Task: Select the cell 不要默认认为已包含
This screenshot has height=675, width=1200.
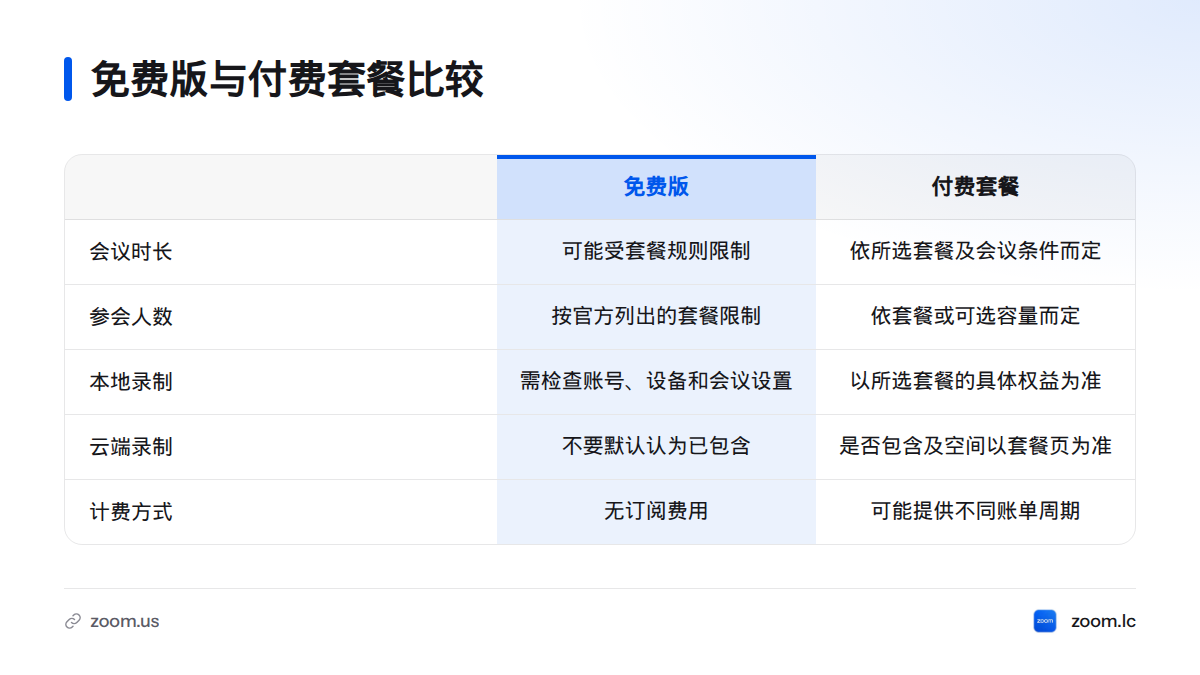Action: tap(656, 447)
